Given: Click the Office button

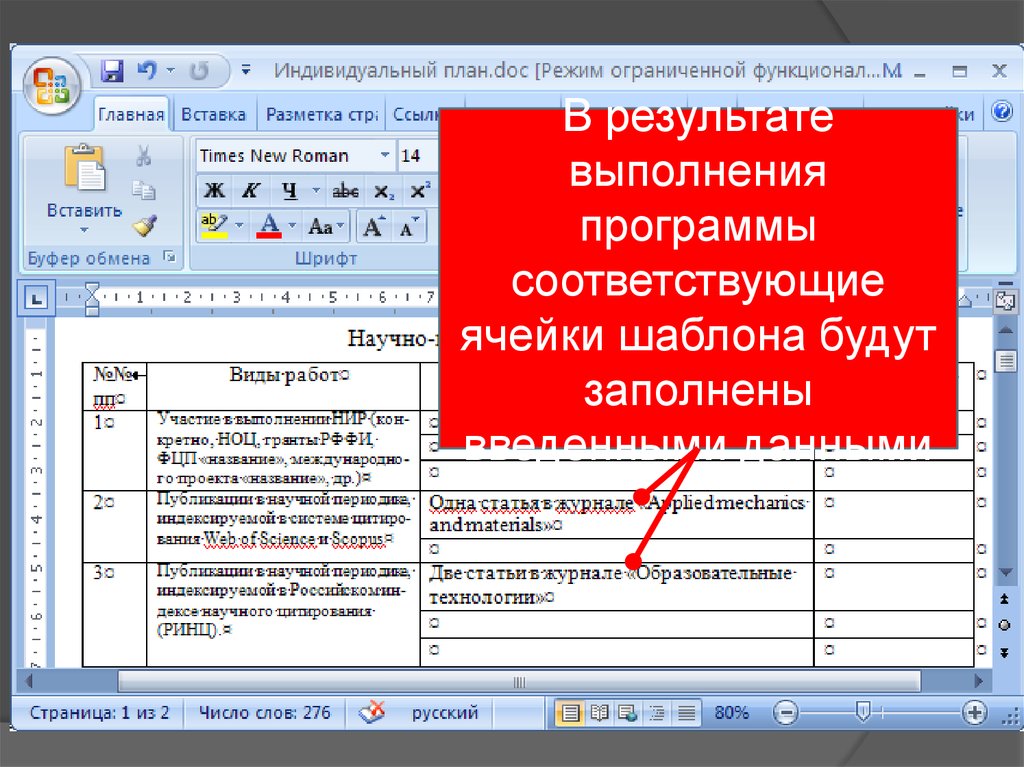Looking at the screenshot, I should tap(51, 82).
